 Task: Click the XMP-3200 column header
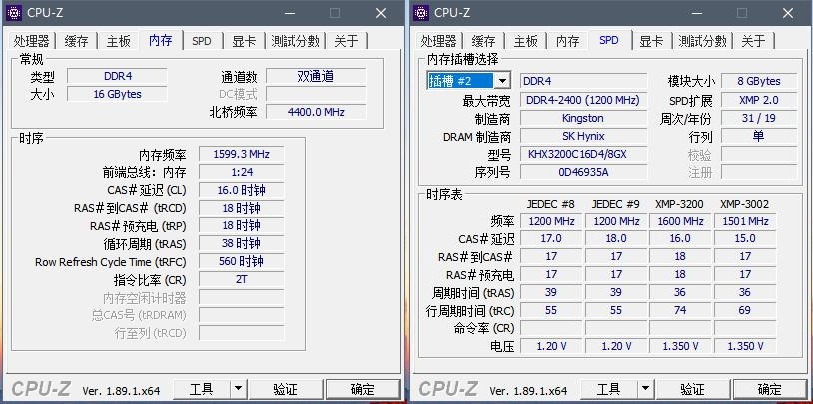point(680,204)
